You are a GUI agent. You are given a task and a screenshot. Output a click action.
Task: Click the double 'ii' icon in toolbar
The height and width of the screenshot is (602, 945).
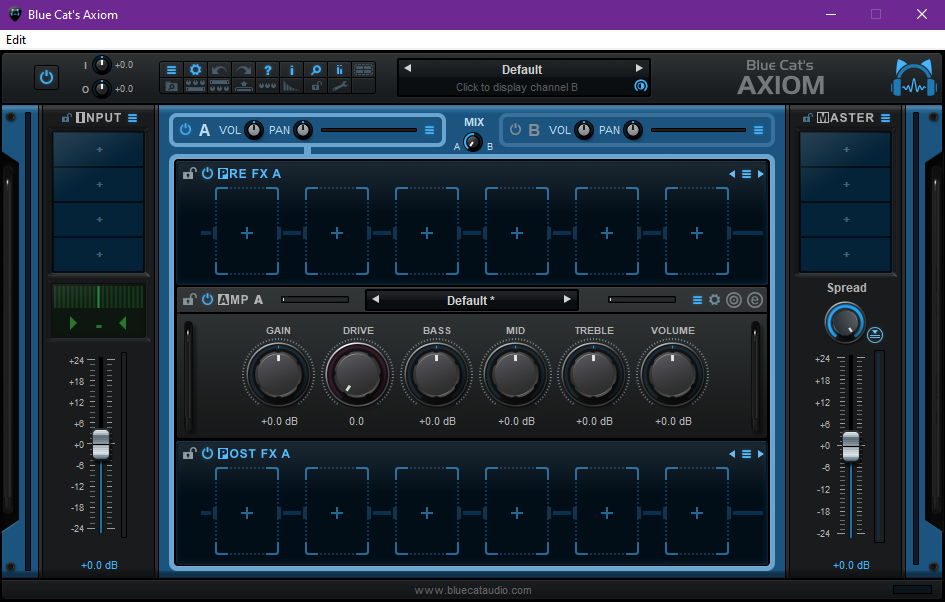coord(339,70)
